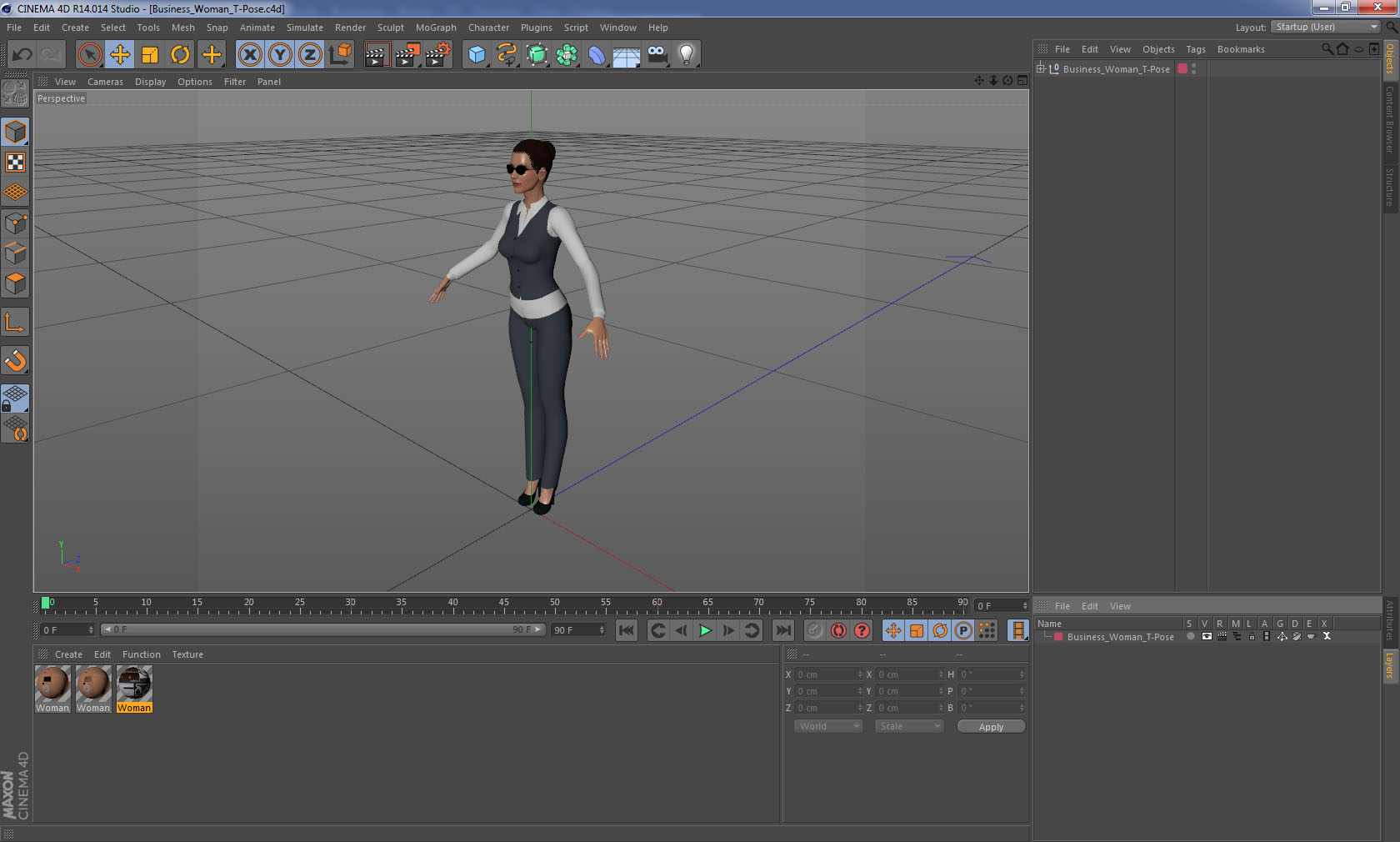This screenshot has width=1400, height=842.
Task: Open the MoGraph menu
Action: [x=436, y=28]
